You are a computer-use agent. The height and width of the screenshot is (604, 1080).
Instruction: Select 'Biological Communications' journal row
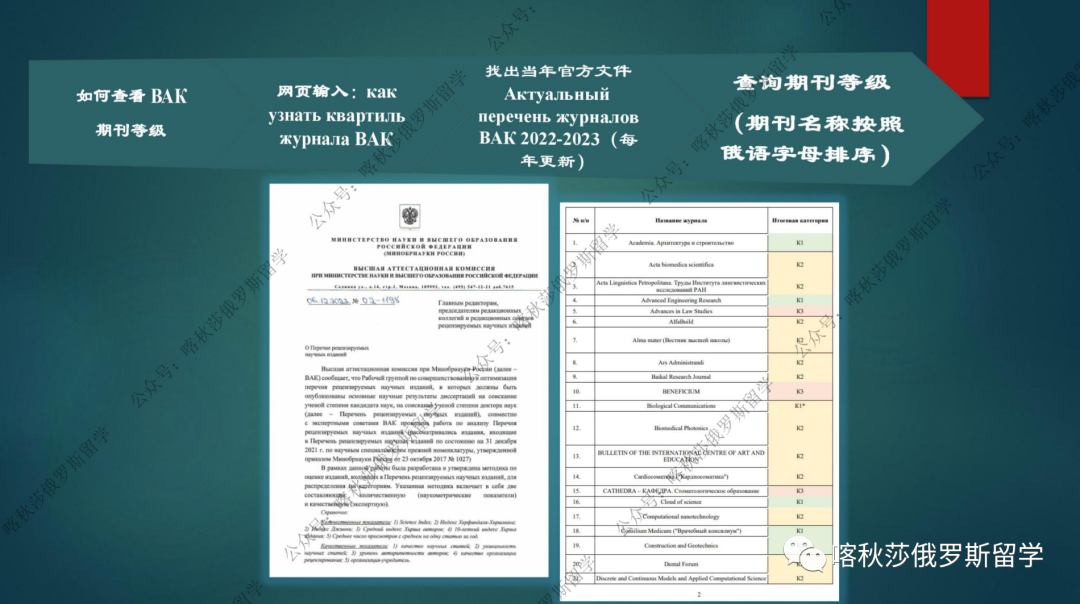(x=699, y=406)
